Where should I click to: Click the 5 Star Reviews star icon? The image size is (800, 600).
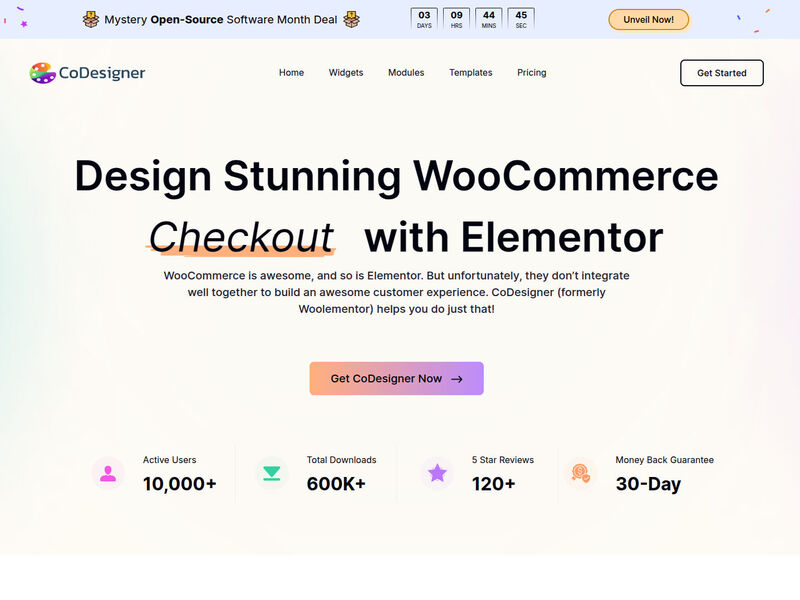pos(437,473)
